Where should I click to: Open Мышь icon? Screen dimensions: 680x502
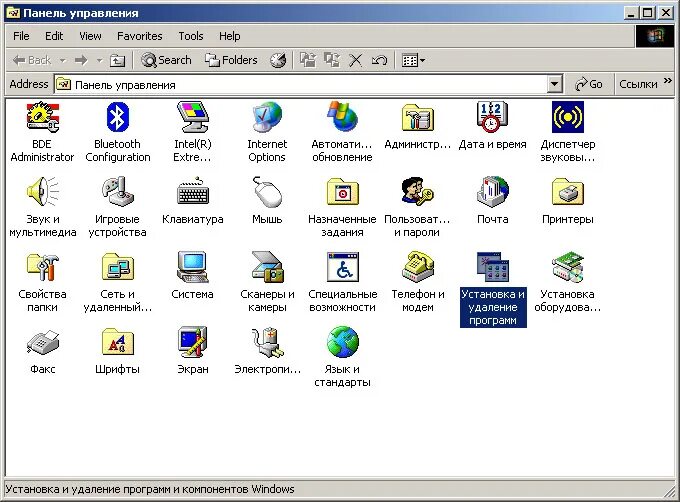click(267, 192)
